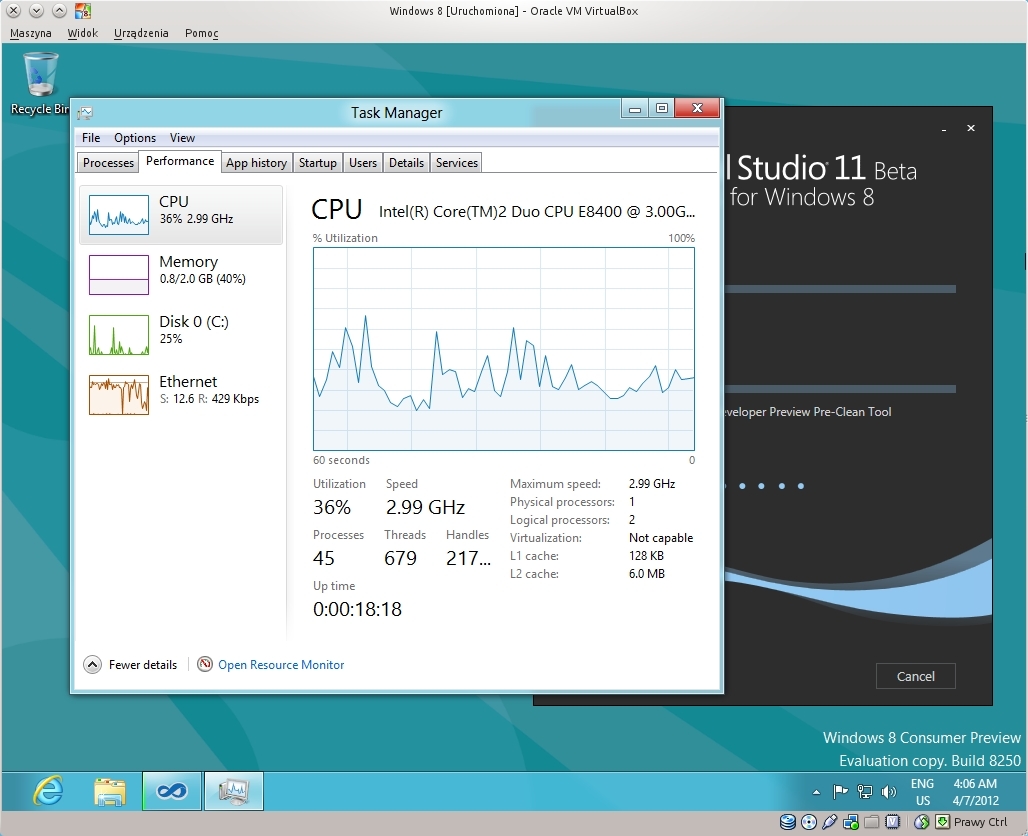Image resolution: width=1028 pixels, height=836 pixels.
Task: Click VirtualBox mouse integration status icon
Action: [922, 822]
